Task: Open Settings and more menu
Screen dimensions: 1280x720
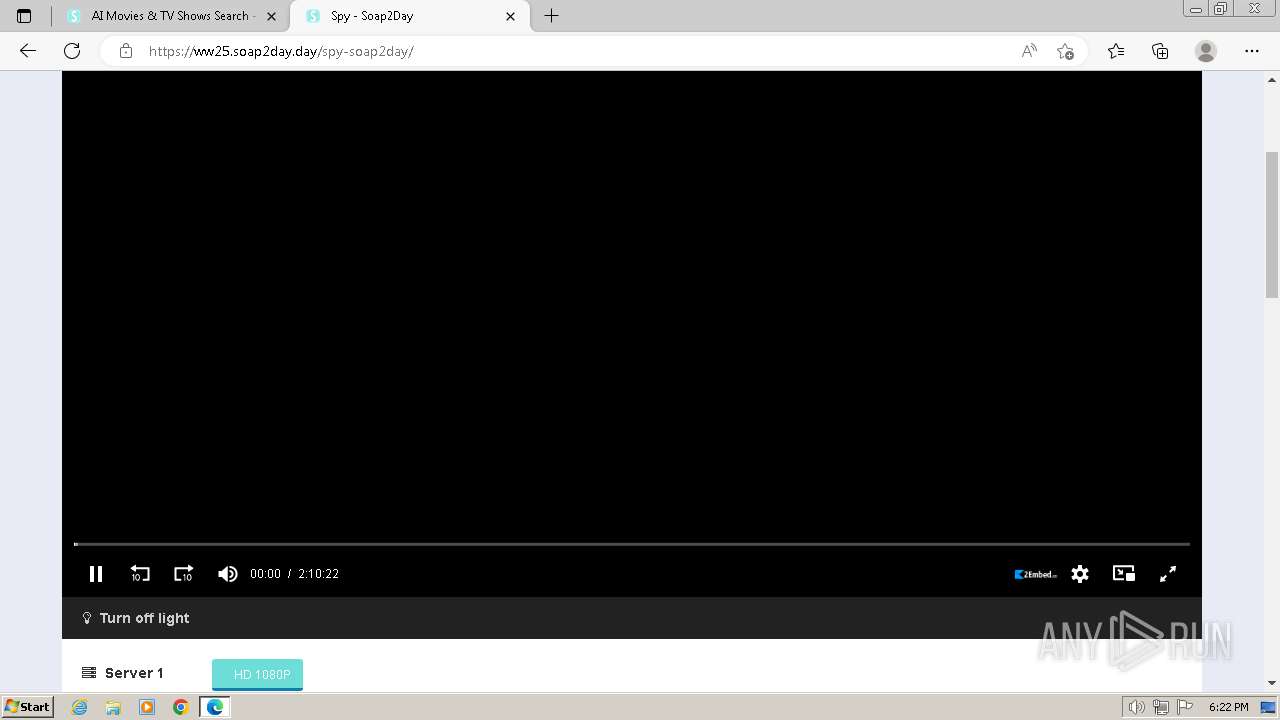Action: 1252,51
